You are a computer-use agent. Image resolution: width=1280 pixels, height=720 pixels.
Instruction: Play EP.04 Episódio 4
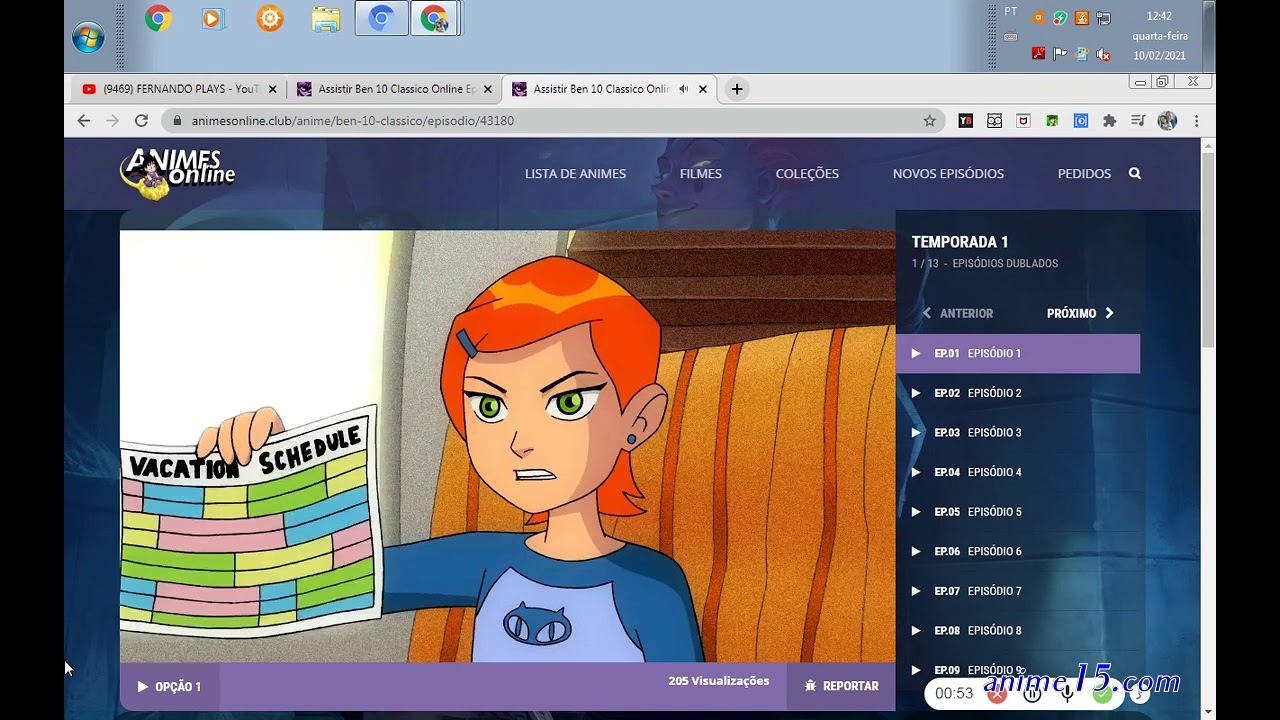1018,472
